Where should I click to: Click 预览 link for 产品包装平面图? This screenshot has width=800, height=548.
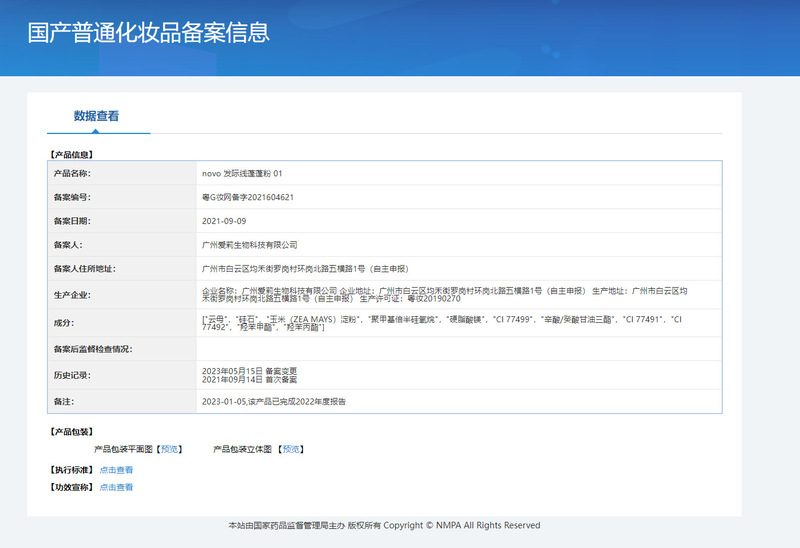[x=170, y=449]
